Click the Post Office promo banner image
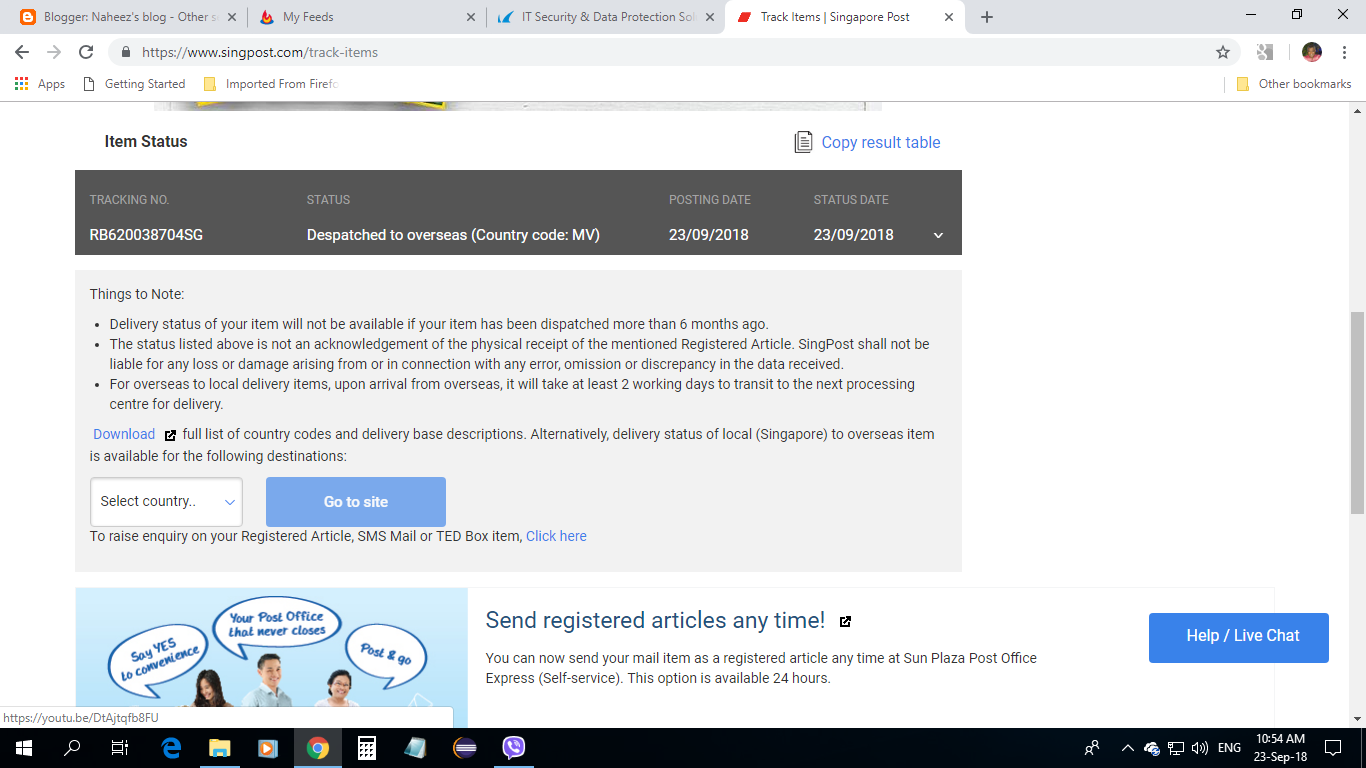The height and width of the screenshot is (768, 1366). 271,658
